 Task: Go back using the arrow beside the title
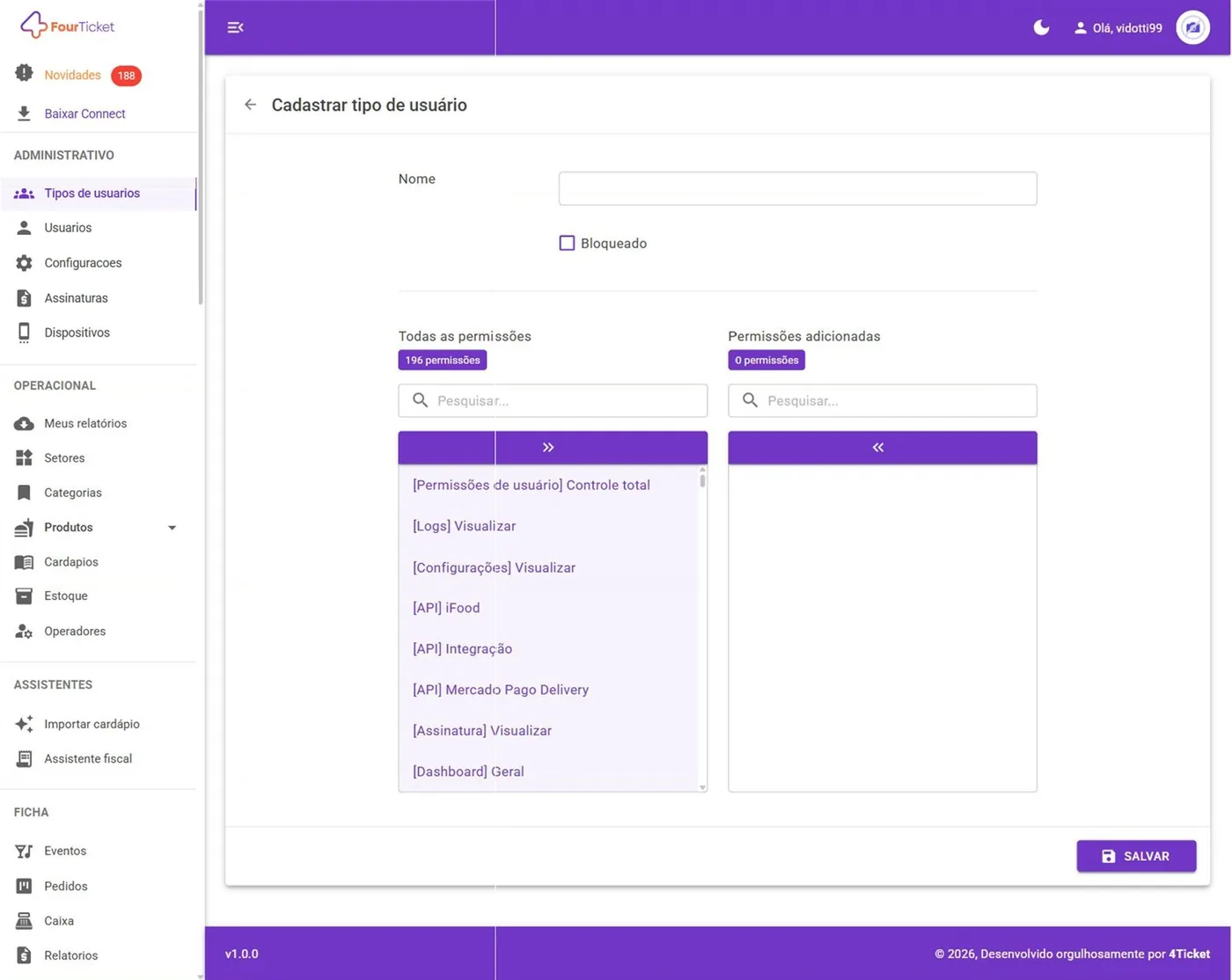pos(251,105)
